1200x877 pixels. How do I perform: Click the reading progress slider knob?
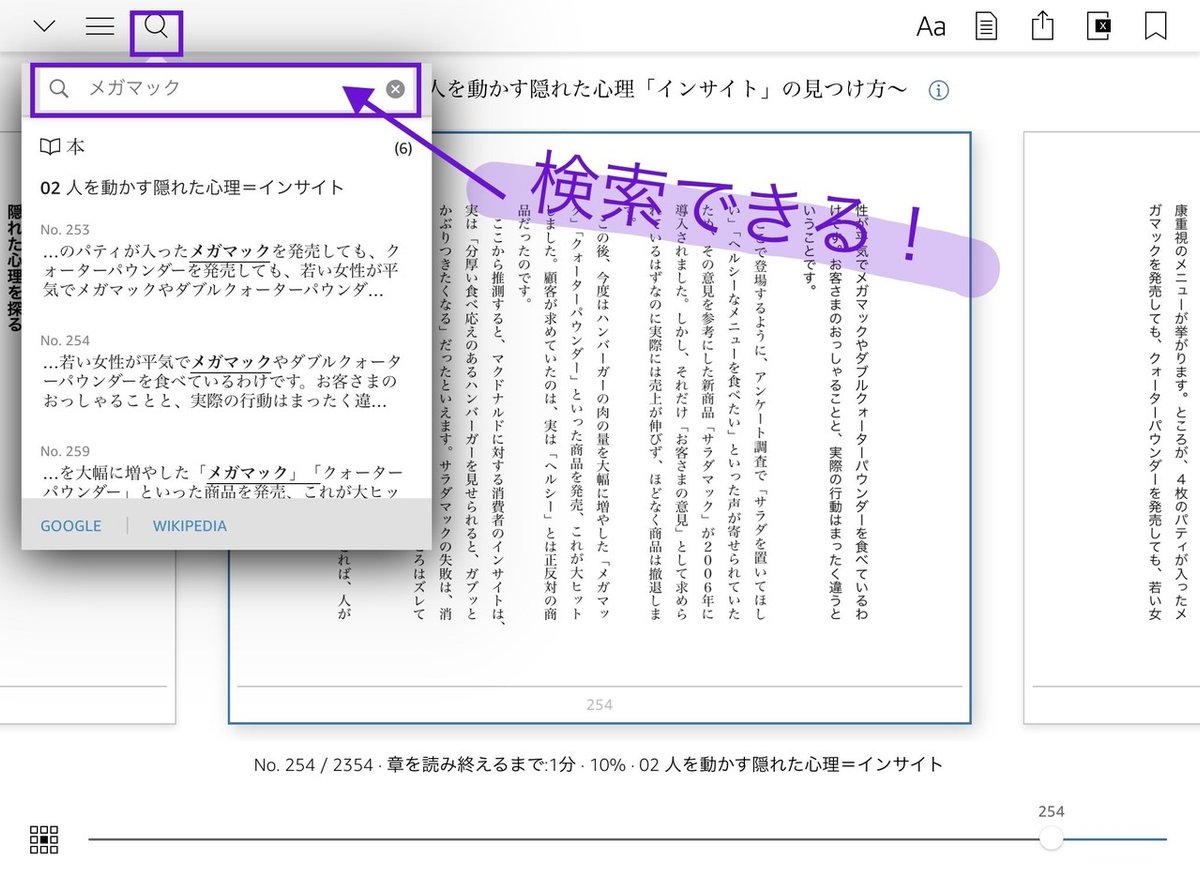pyautogui.click(x=1051, y=839)
